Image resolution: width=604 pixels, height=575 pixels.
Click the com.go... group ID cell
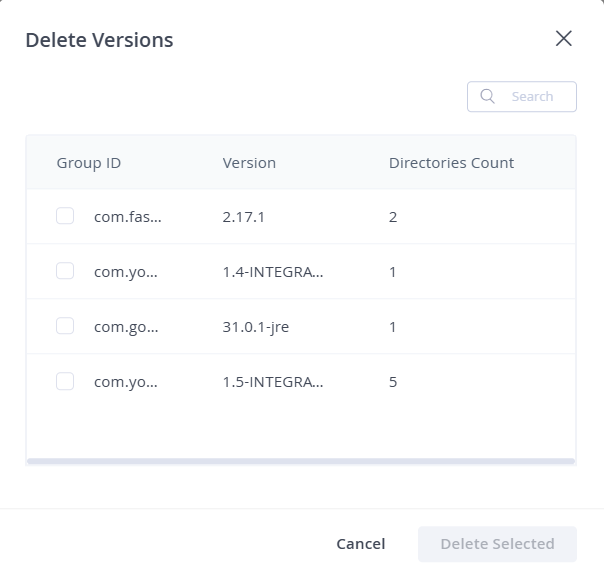coord(126,327)
